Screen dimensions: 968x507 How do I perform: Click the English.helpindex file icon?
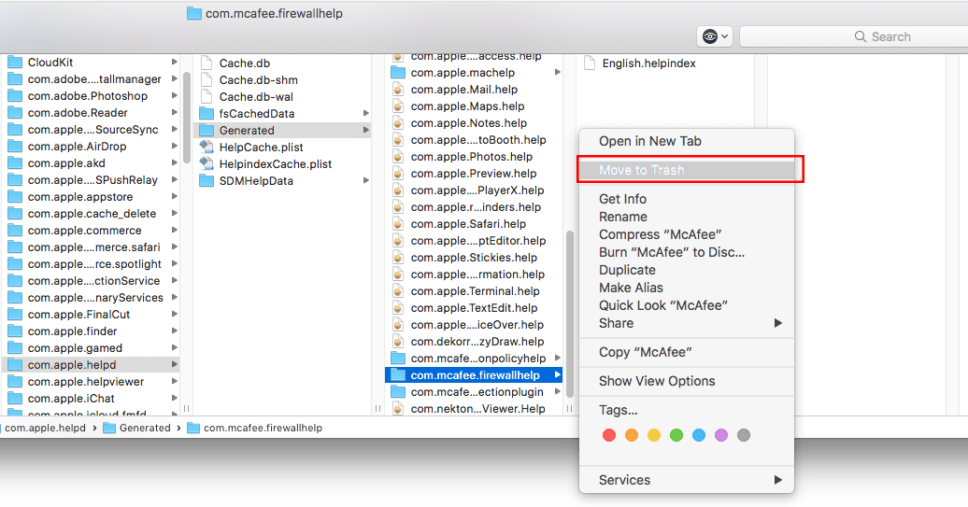tap(590, 63)
